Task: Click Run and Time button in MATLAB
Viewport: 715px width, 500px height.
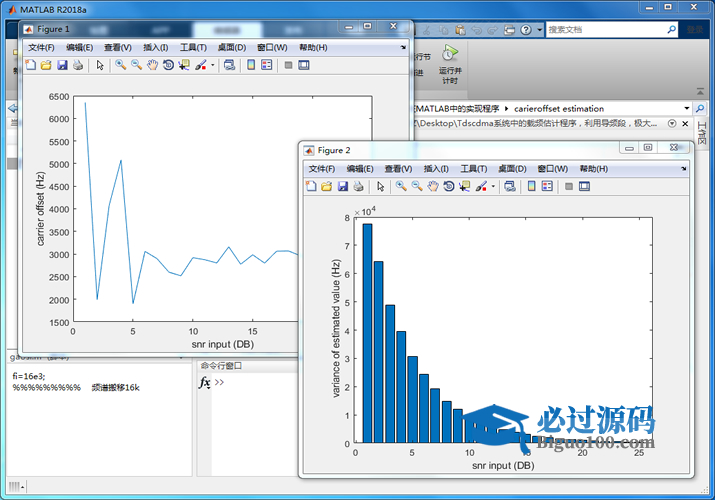Action: 450,64
